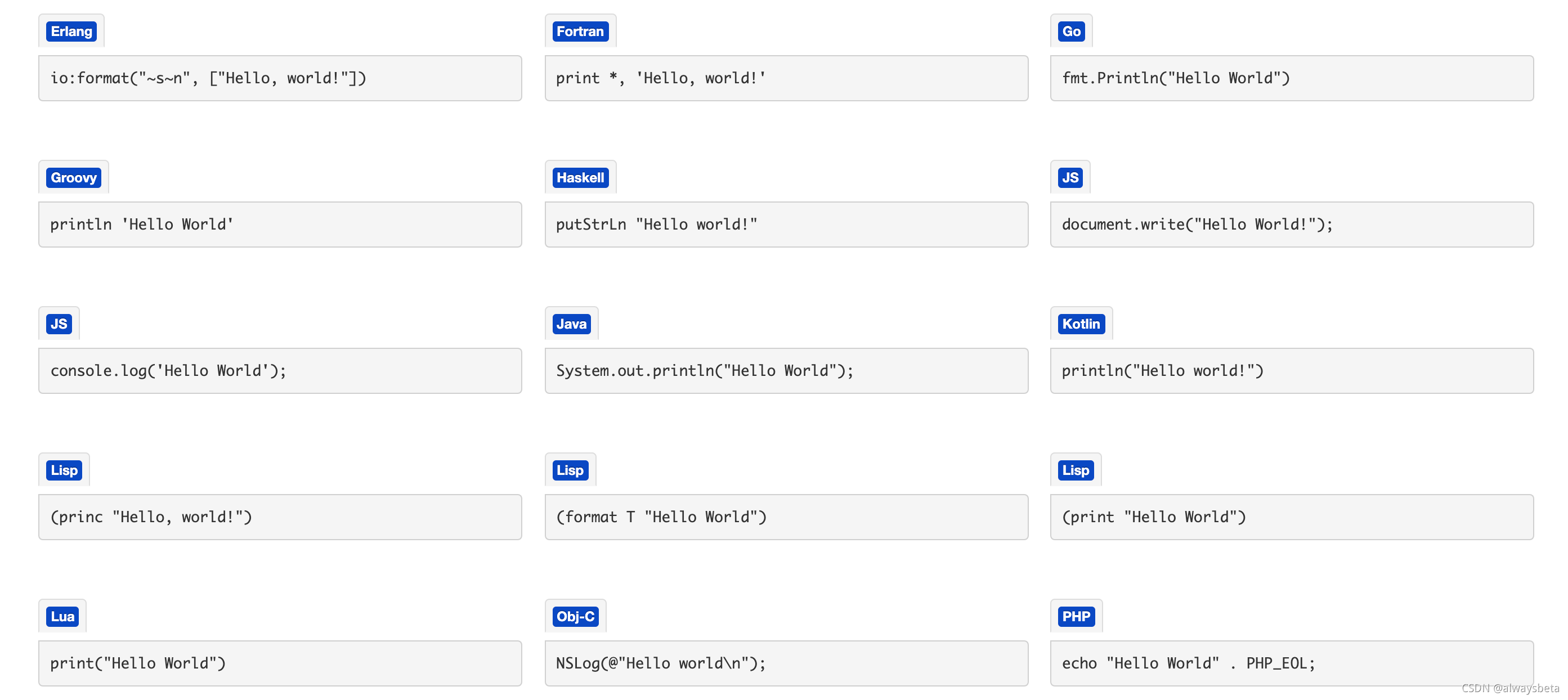Click the Fortran language tag
The width and height of the screenshot is (1568, 700).
point(580,31)
